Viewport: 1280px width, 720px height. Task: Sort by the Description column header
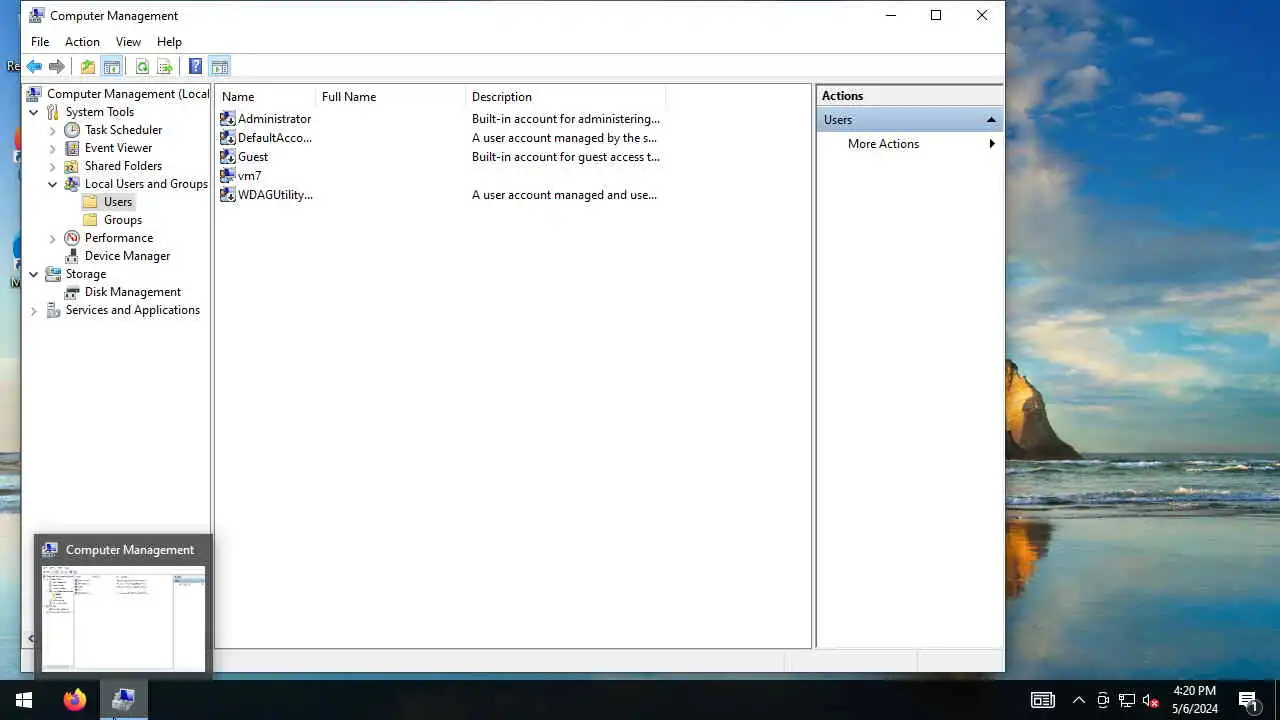[566, 97]
